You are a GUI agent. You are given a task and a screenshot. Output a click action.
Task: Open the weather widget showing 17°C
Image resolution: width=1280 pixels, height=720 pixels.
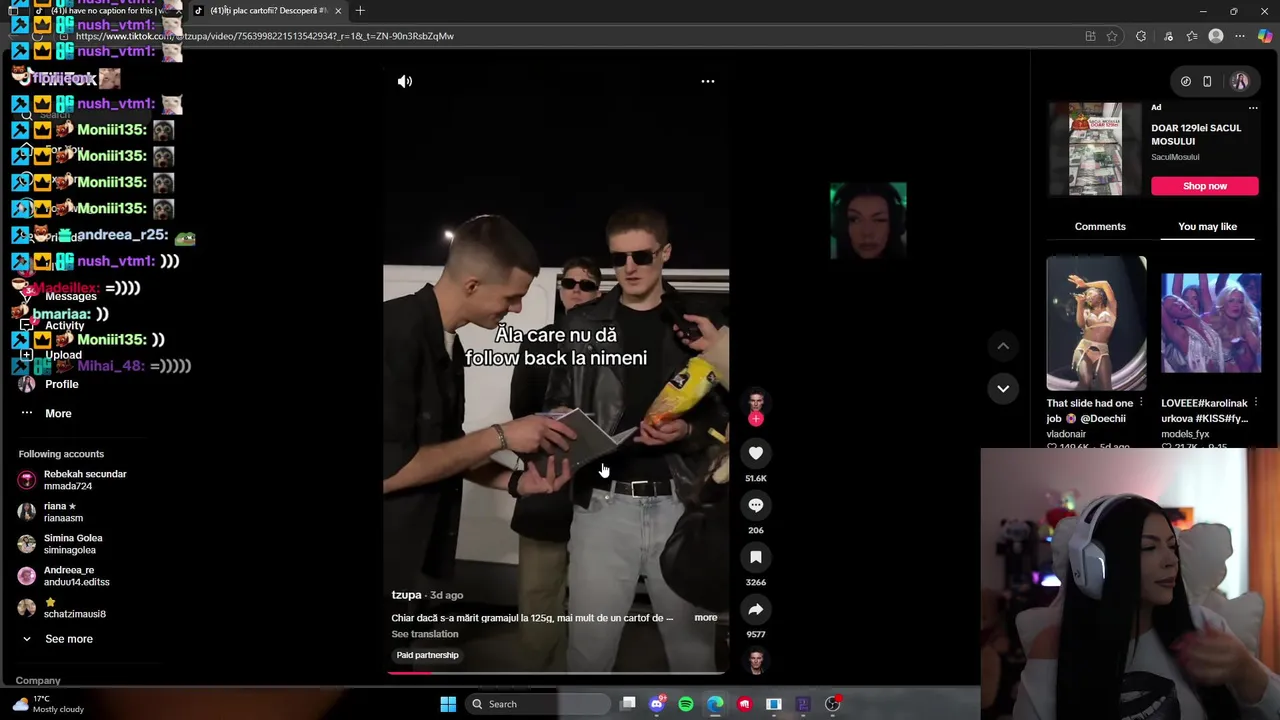tap(45, 704)
